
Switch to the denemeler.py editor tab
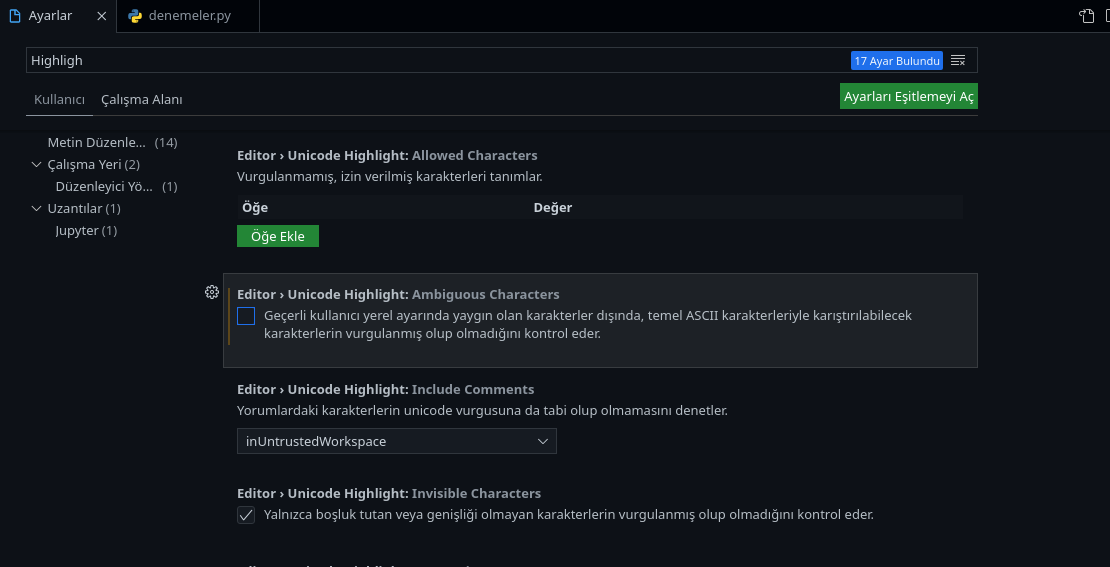click(x=189, y=16)
